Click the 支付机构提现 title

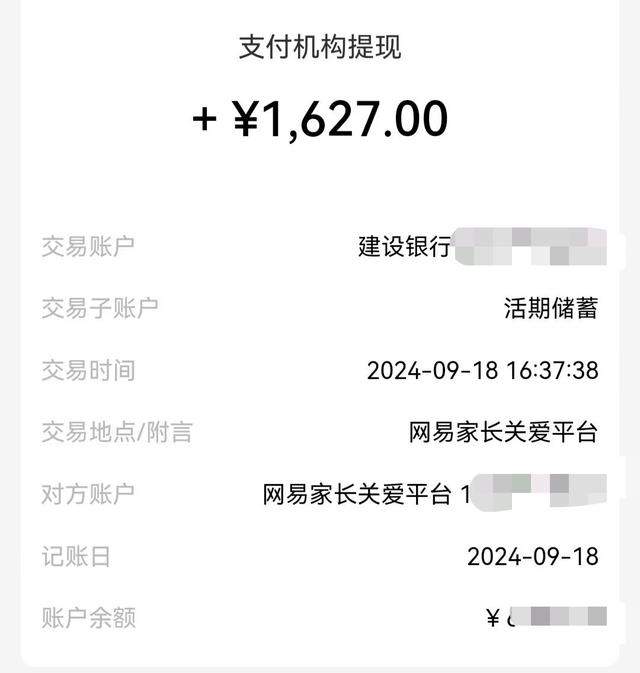[x=320, y=47]
